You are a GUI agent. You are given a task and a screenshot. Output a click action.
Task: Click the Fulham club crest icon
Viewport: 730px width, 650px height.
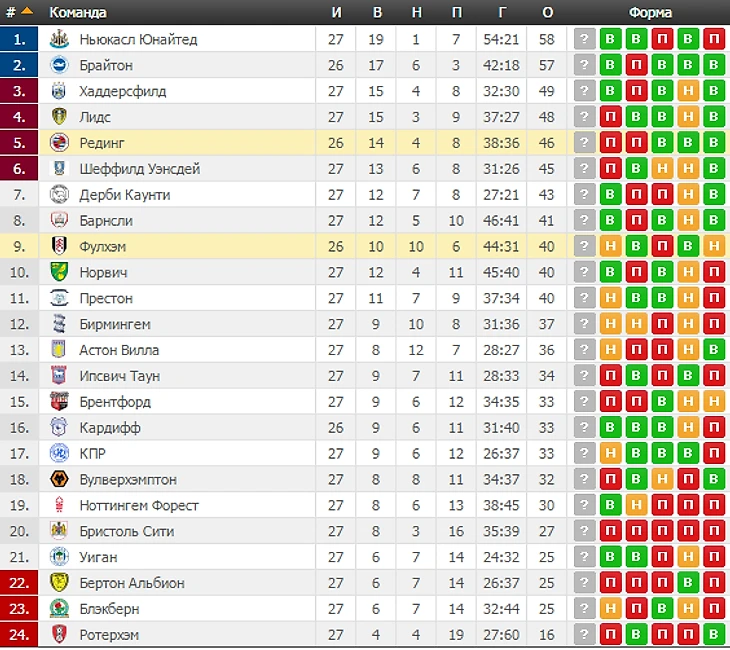58,246
